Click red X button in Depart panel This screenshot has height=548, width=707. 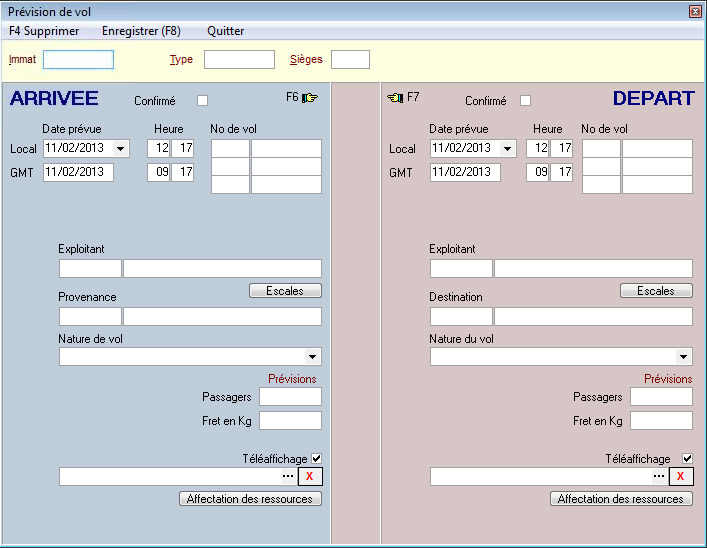point(681,476)
